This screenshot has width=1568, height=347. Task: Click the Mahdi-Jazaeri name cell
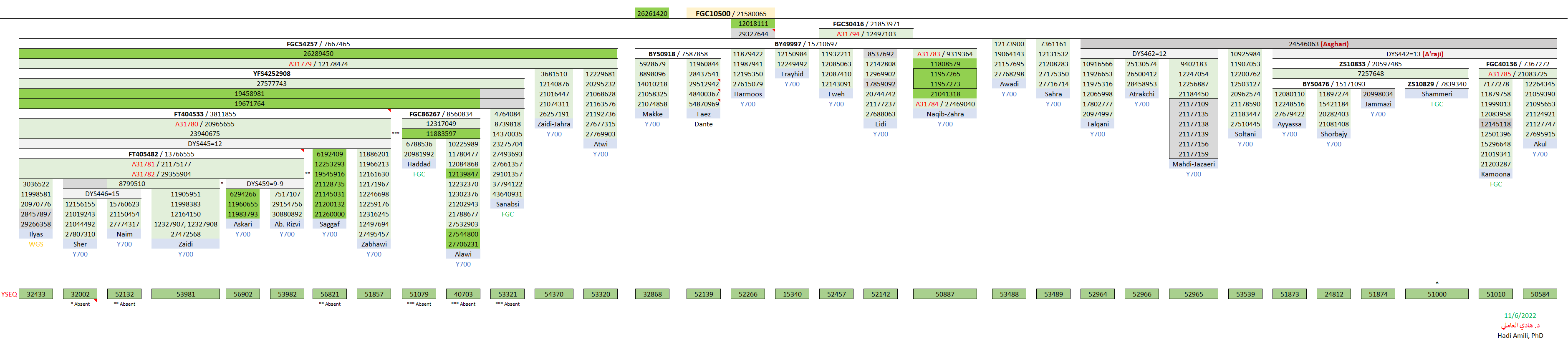tap(1193, 164)
